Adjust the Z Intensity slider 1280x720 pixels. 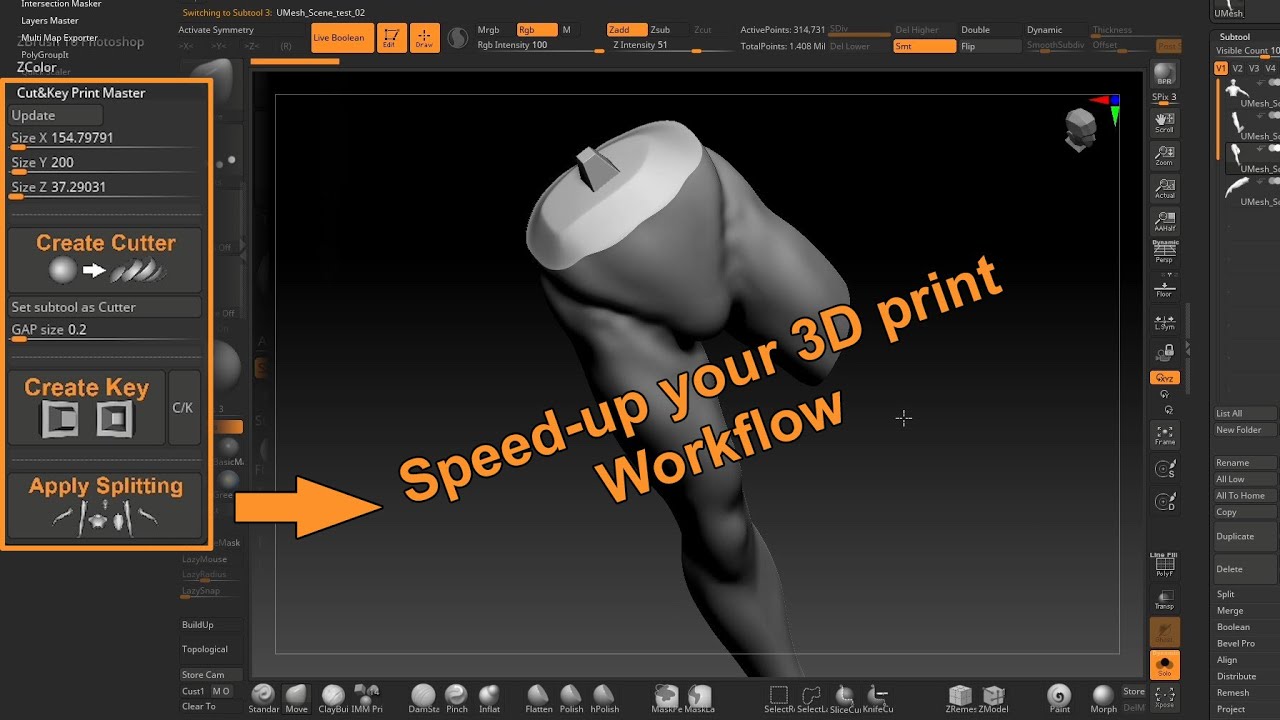coord(673,46)
